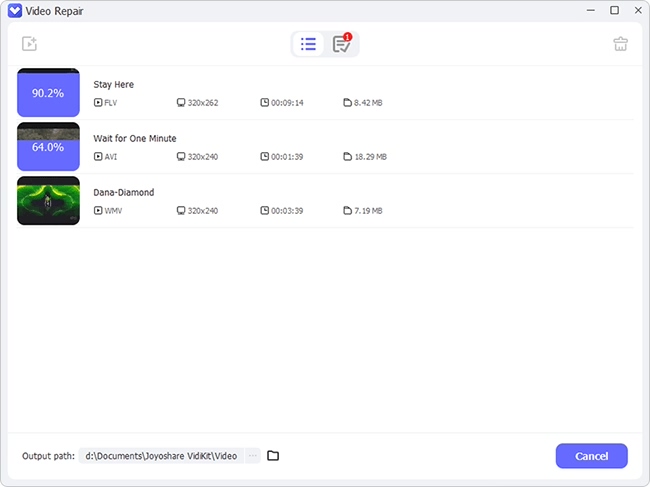Click the Cancel button
This screenshot has width=650, height=487.
pyautogui.click(x=592, y=456)
